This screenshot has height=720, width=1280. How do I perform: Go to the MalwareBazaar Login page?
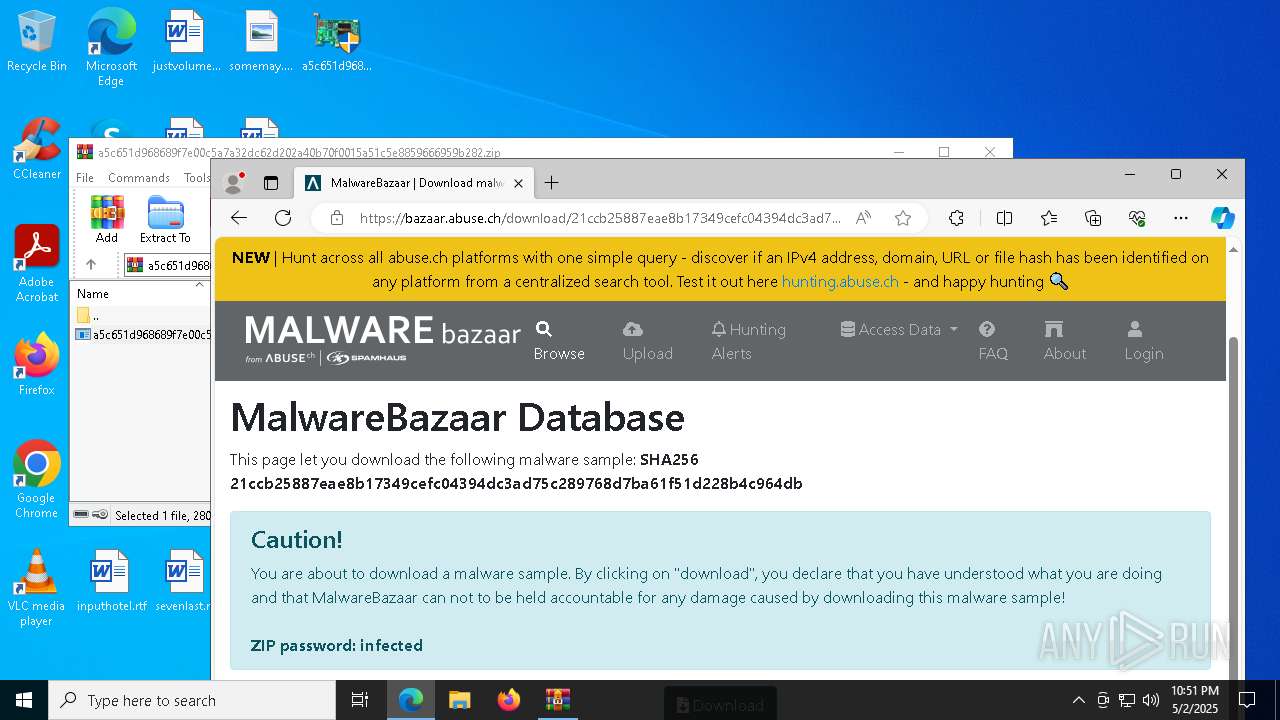tap(1143, 341)
